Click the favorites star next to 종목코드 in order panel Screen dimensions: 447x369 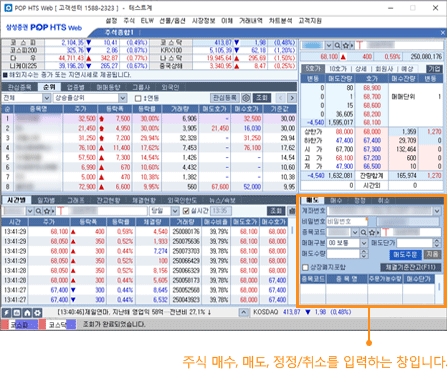point(372,232)
